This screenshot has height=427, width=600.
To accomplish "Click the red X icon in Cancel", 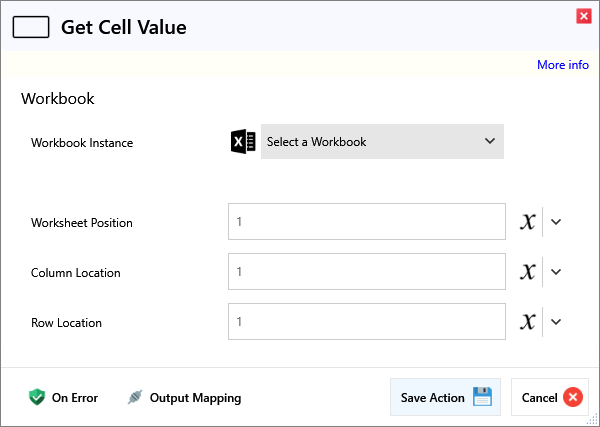I will [573, 397].
